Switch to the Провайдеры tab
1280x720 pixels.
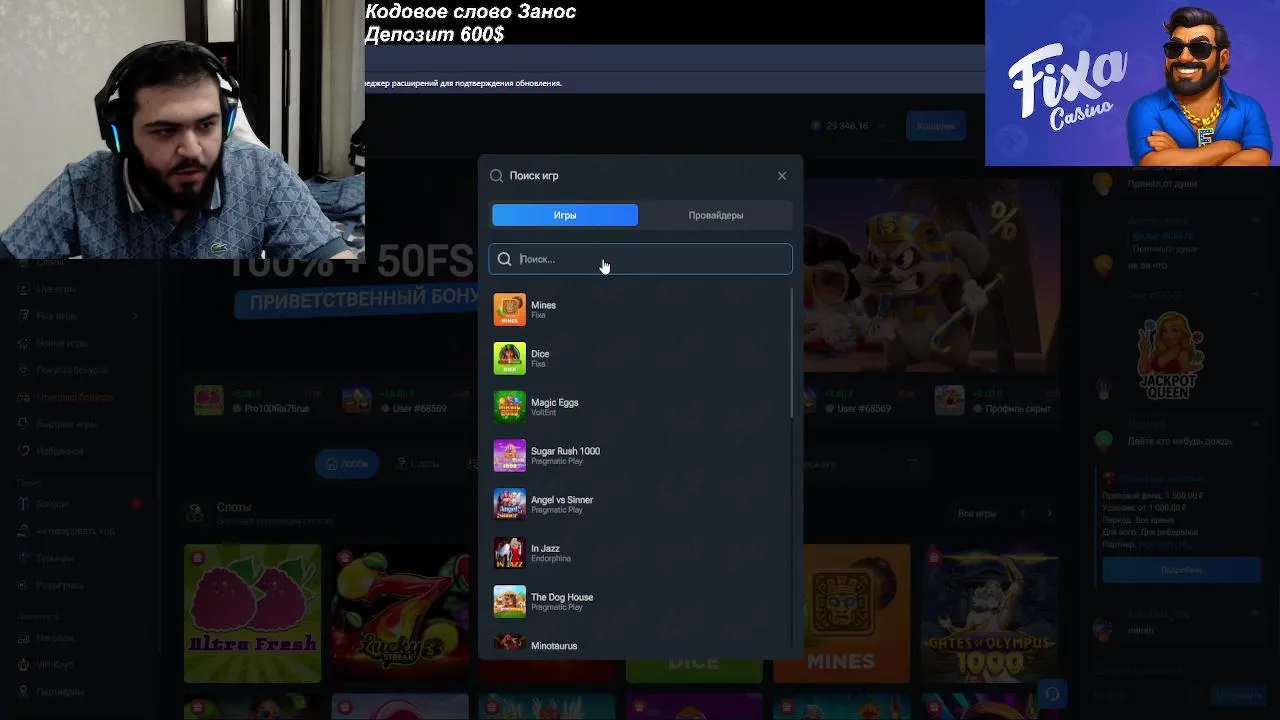(x=716, y=215)
